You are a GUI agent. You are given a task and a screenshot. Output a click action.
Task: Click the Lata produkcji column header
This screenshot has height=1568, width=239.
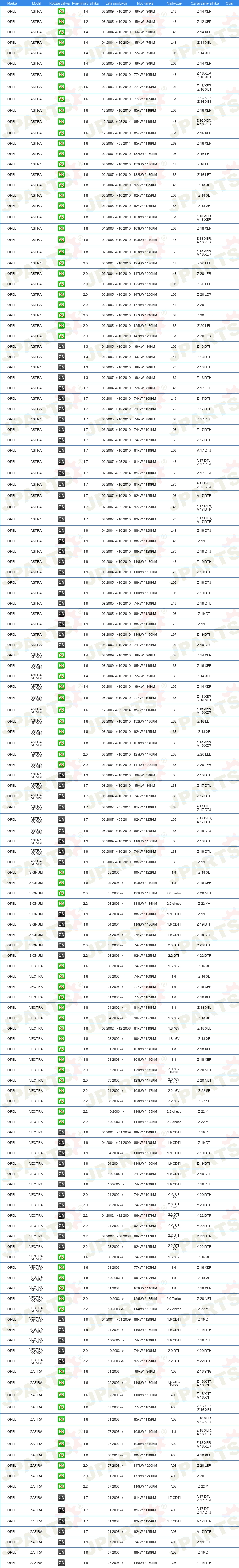116,3
